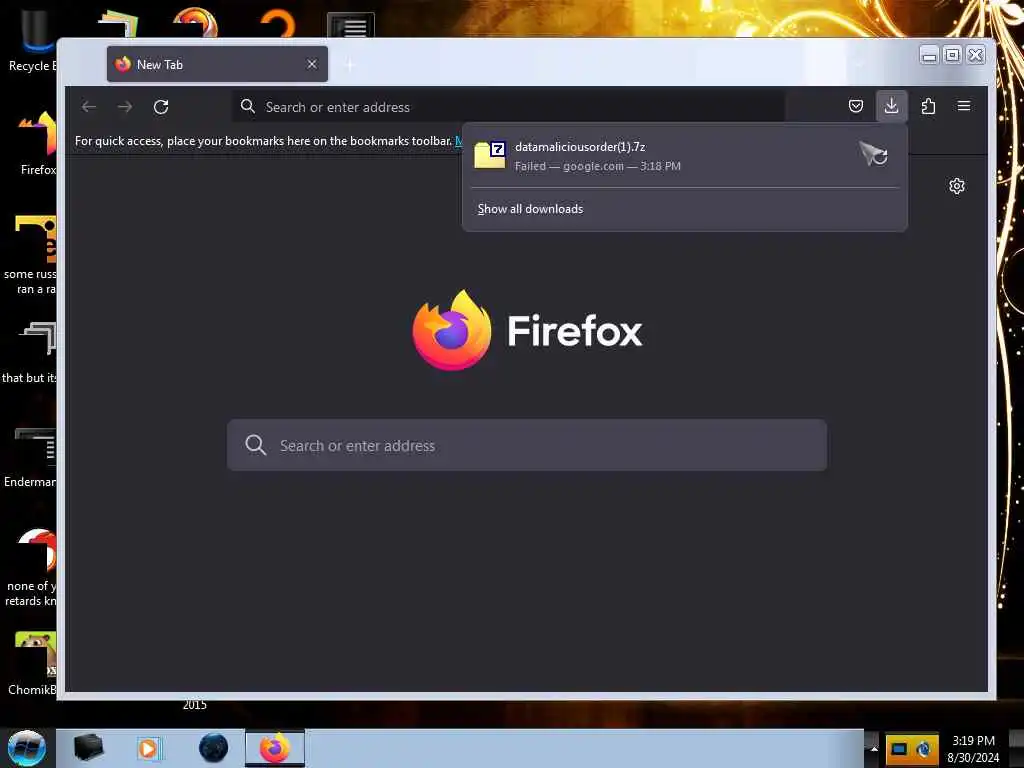Toggle the Downloads toolbar button

pos(891,106)
